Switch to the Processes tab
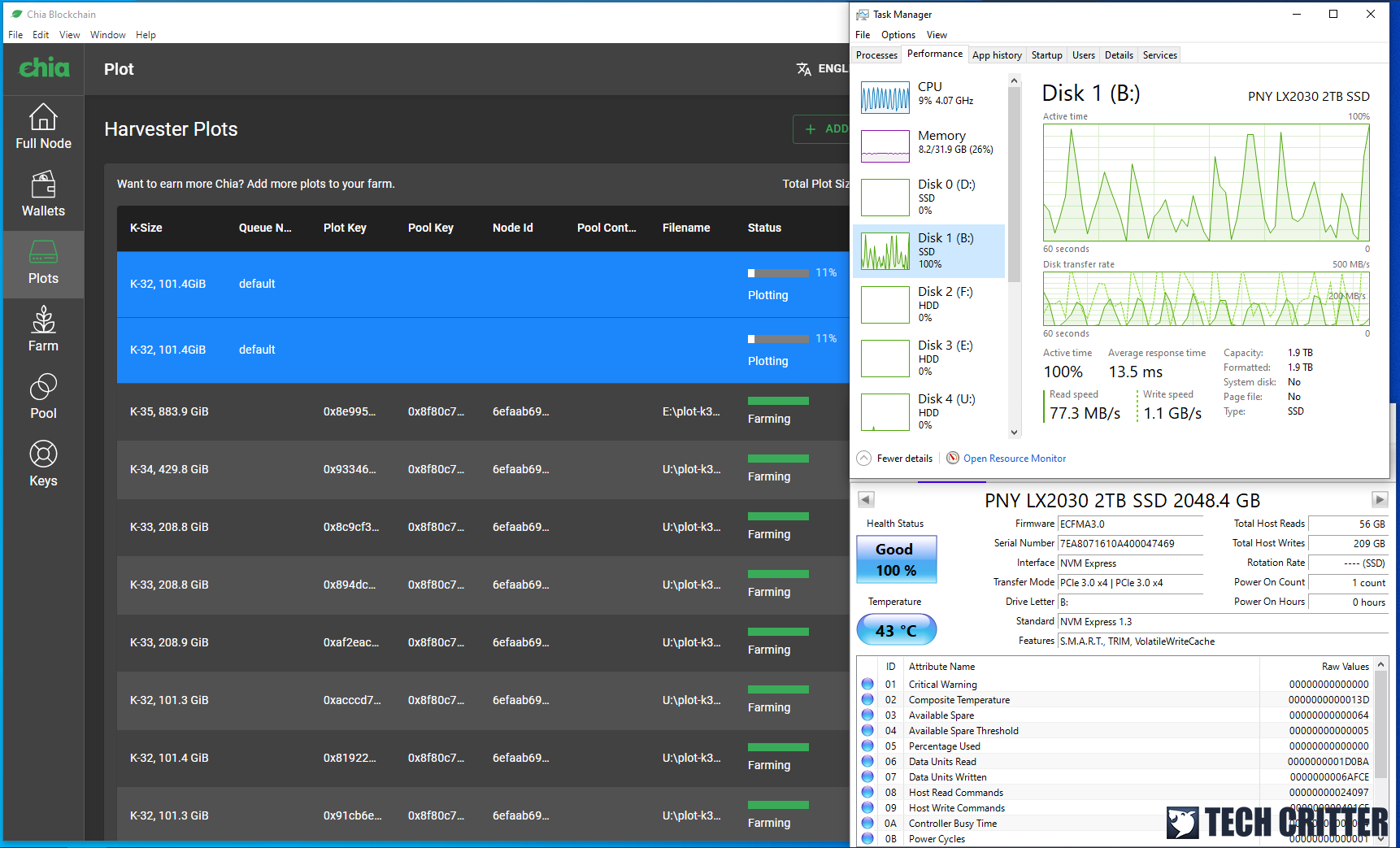This screenshot has height=848, width=1400. tap(876, 55)
